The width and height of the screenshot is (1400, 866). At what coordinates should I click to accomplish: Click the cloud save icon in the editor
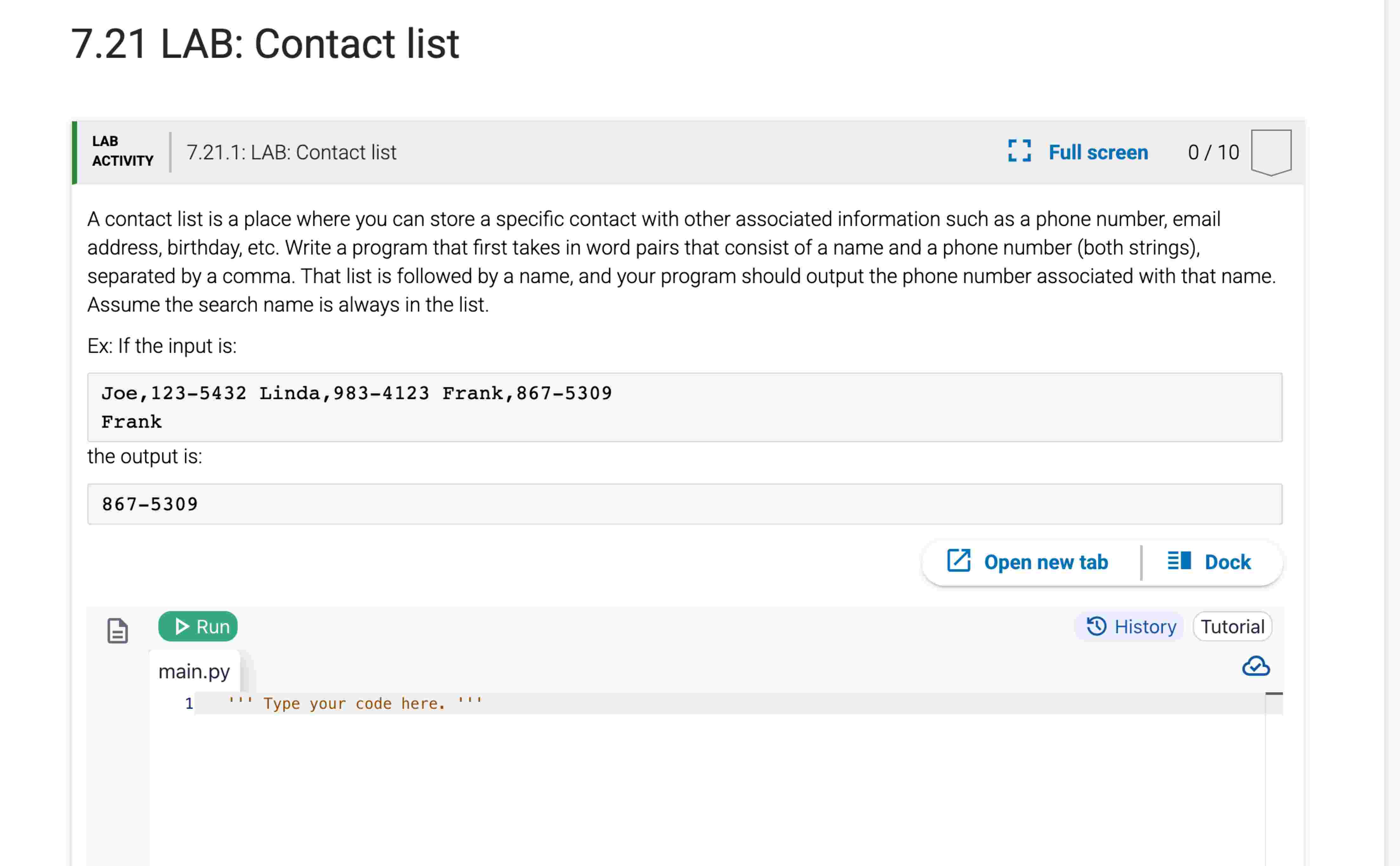[1256, 666]
